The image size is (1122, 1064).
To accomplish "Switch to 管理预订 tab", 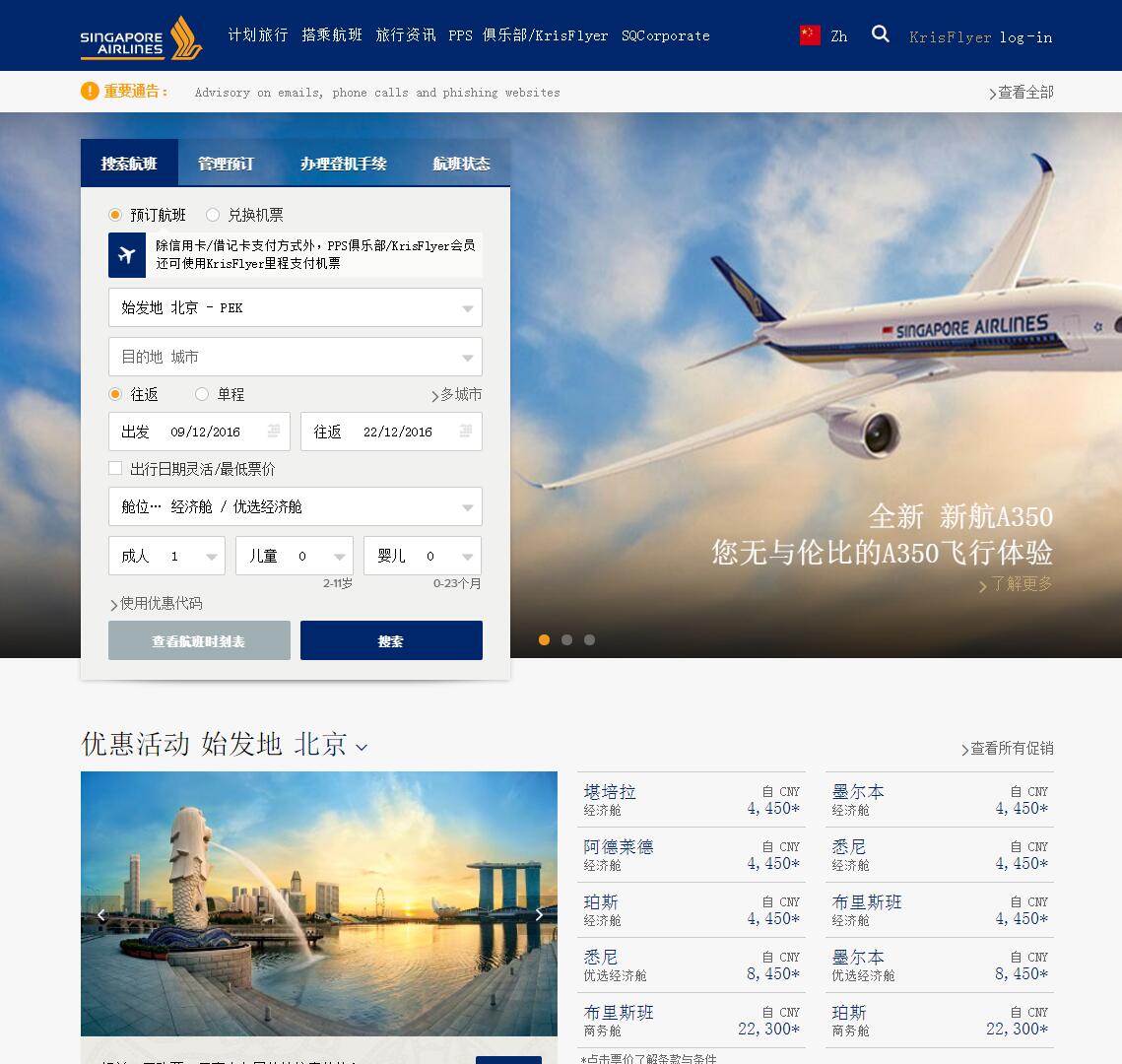I will (227, 164).
